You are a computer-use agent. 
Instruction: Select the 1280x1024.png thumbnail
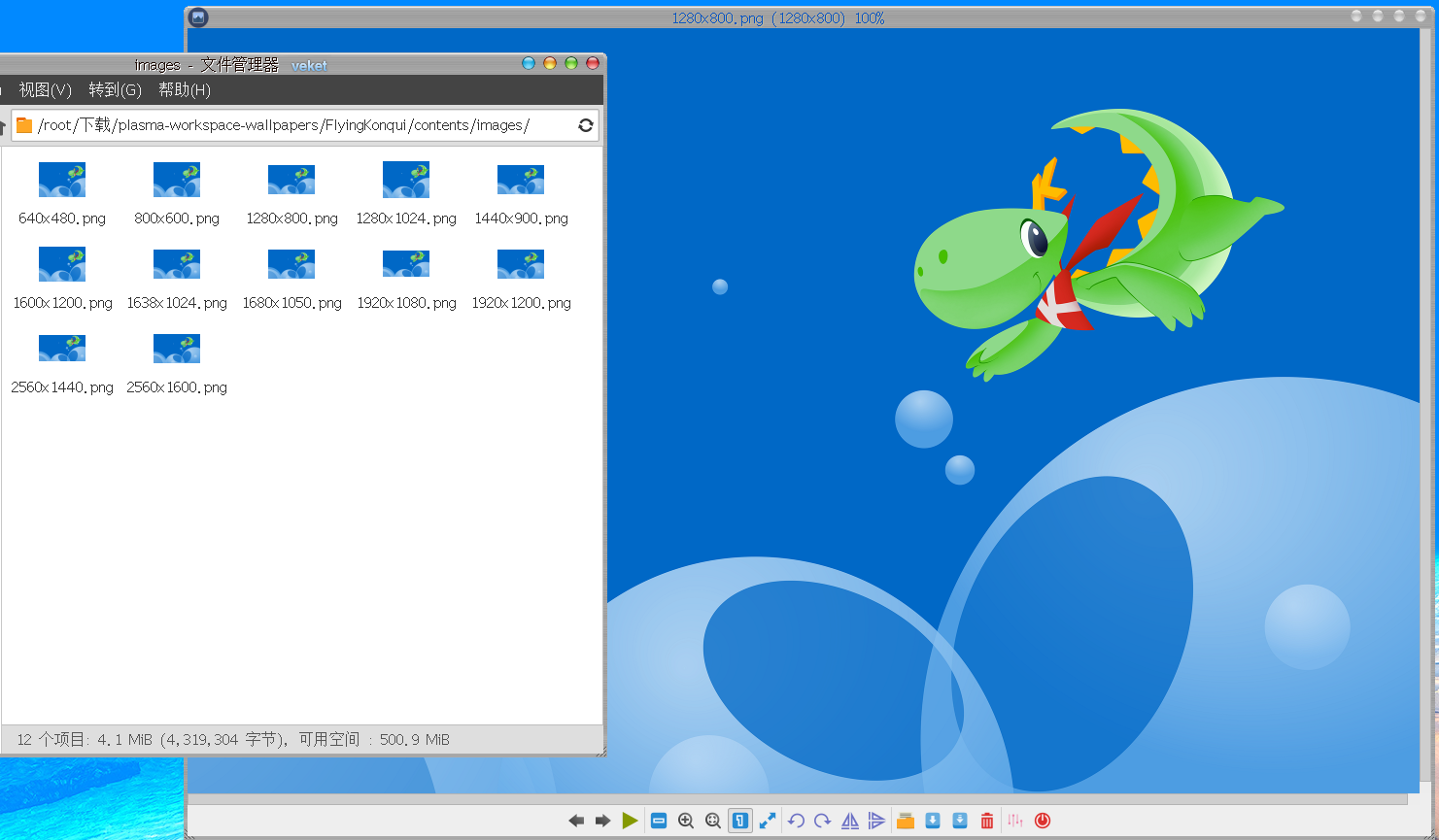pyautogui.click(x=406, y=180)
